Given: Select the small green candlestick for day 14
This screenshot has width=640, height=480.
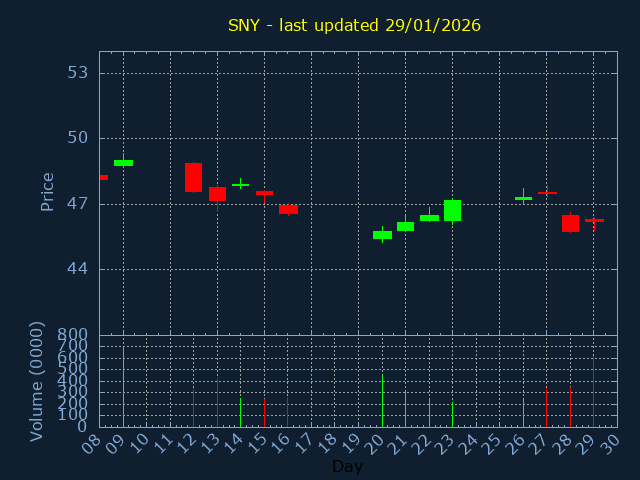Looking at the screenshot, I should pyautogui.click(x=240, y=184).
